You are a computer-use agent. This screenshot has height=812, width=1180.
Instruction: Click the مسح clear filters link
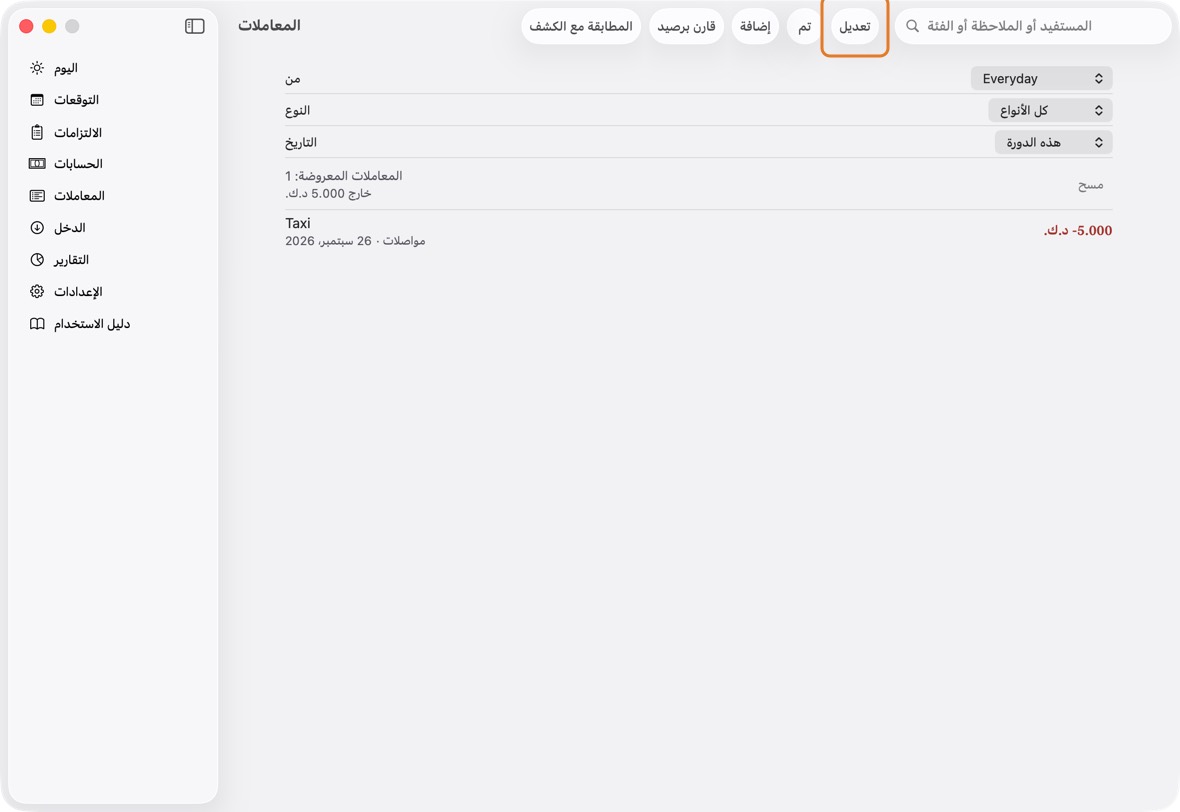[x=1090, y=184]
